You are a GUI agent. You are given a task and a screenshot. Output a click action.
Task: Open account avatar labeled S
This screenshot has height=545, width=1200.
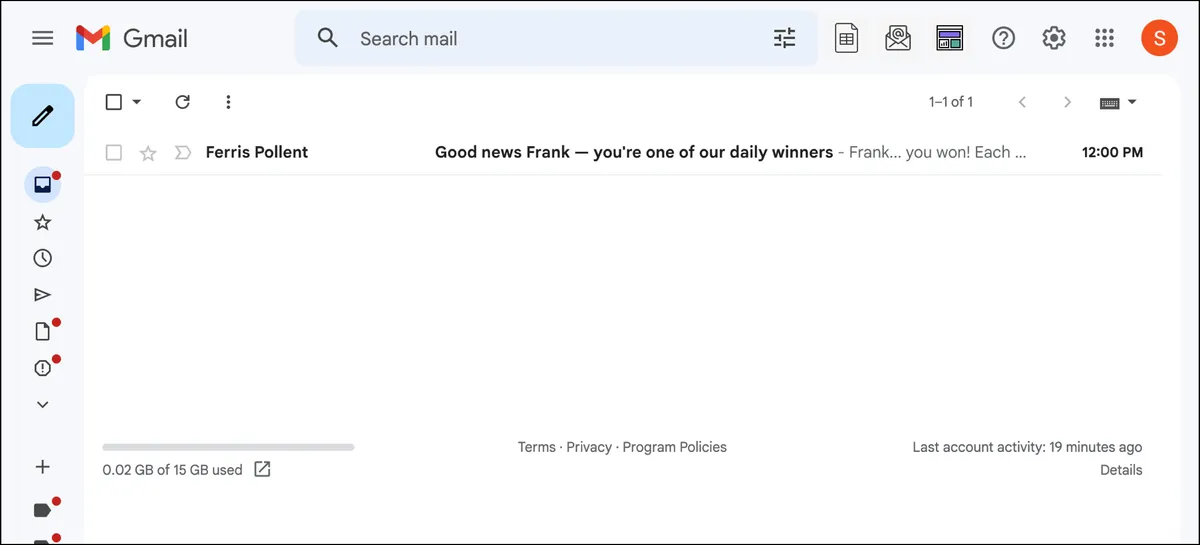click(x=1159, y=38)
